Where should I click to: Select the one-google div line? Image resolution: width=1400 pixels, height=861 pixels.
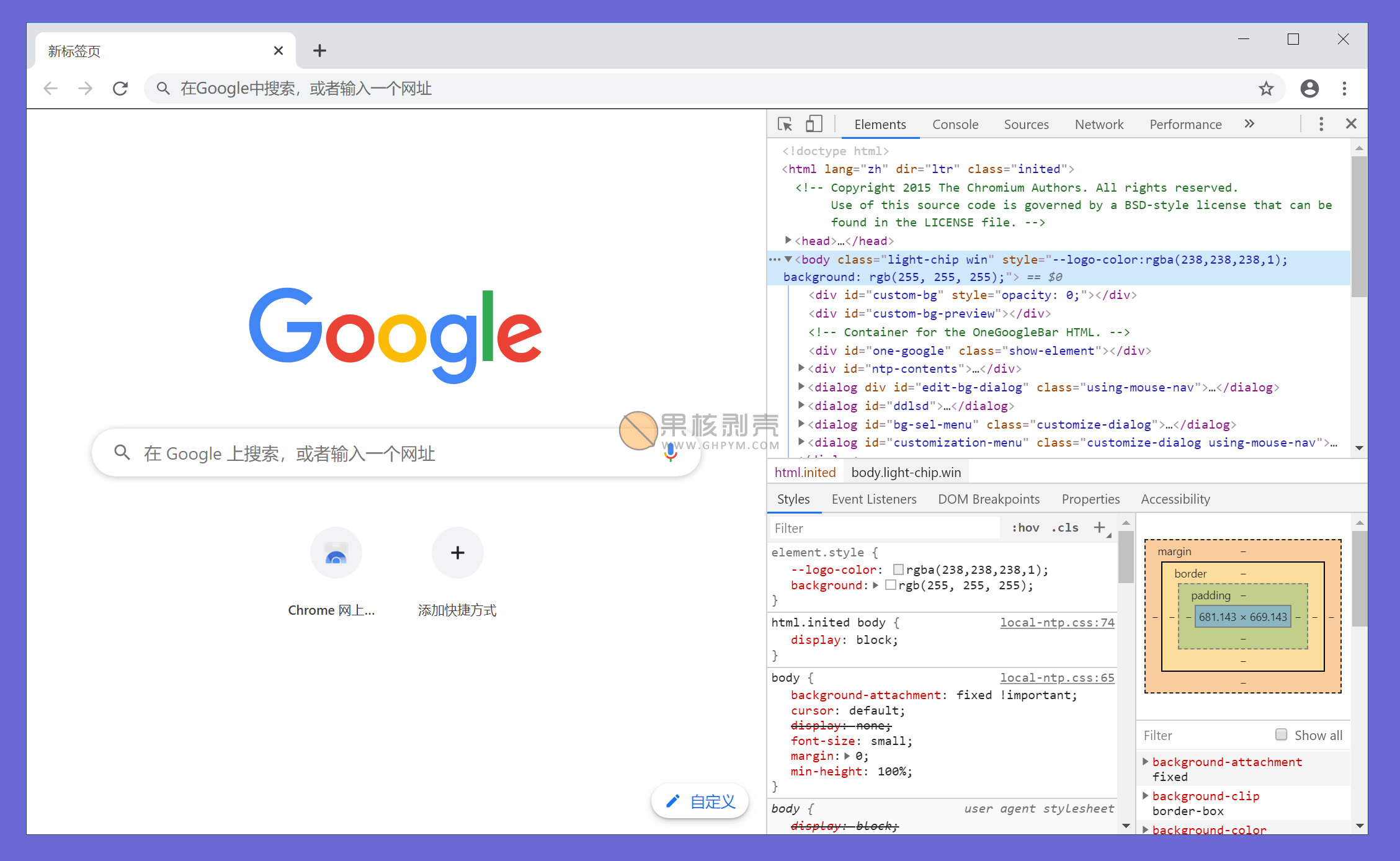pos(980,350)
